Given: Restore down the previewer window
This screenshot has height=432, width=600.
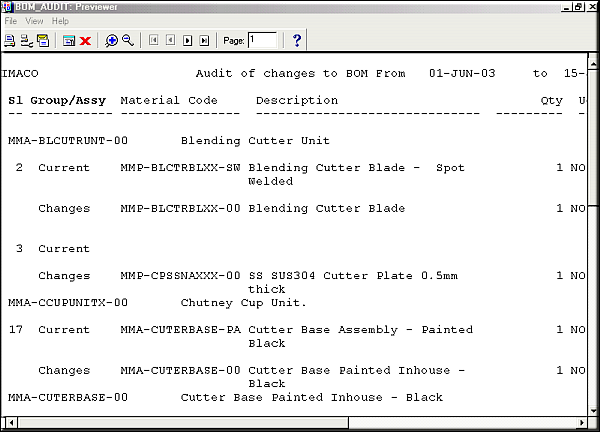Looking at the screenshot, I should (x=578, y=7).
